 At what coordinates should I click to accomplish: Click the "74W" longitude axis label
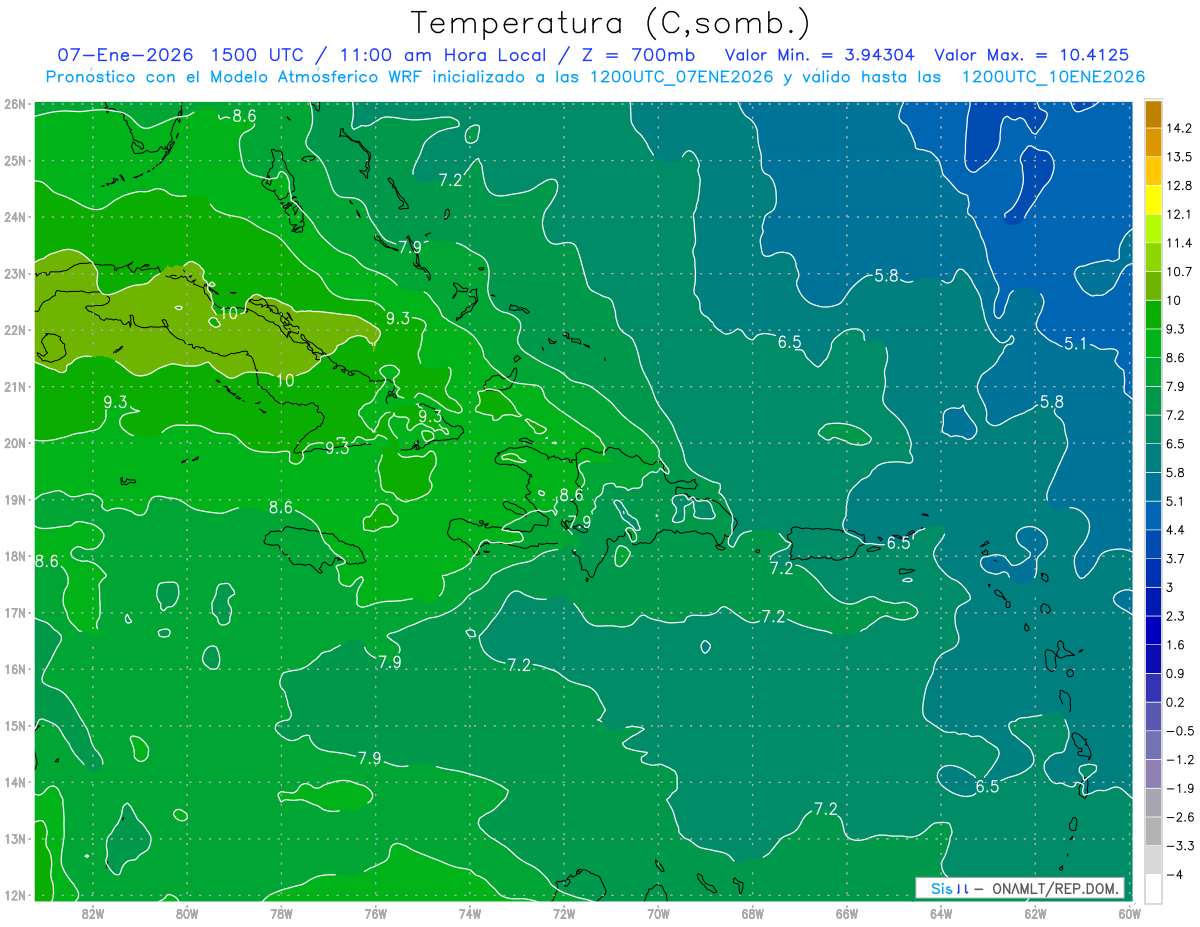[x=470, y=913]
